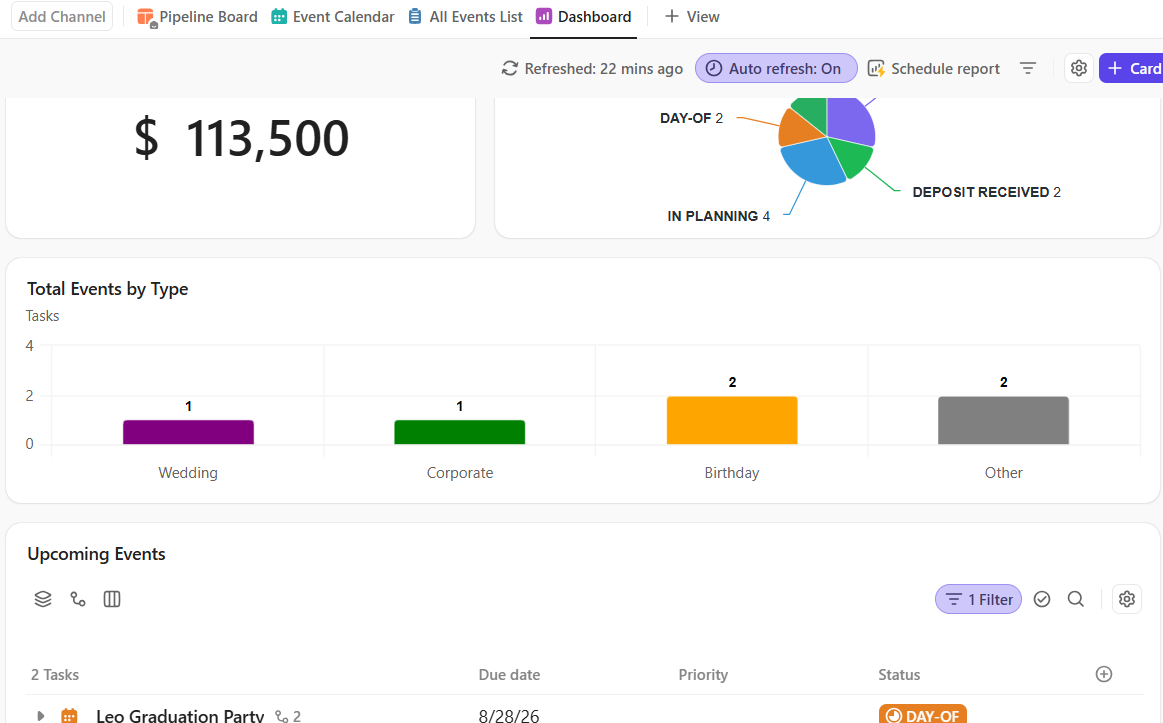Add a new View with plus button
Viewport: 1163px width, 723px height.
(692, 16)
